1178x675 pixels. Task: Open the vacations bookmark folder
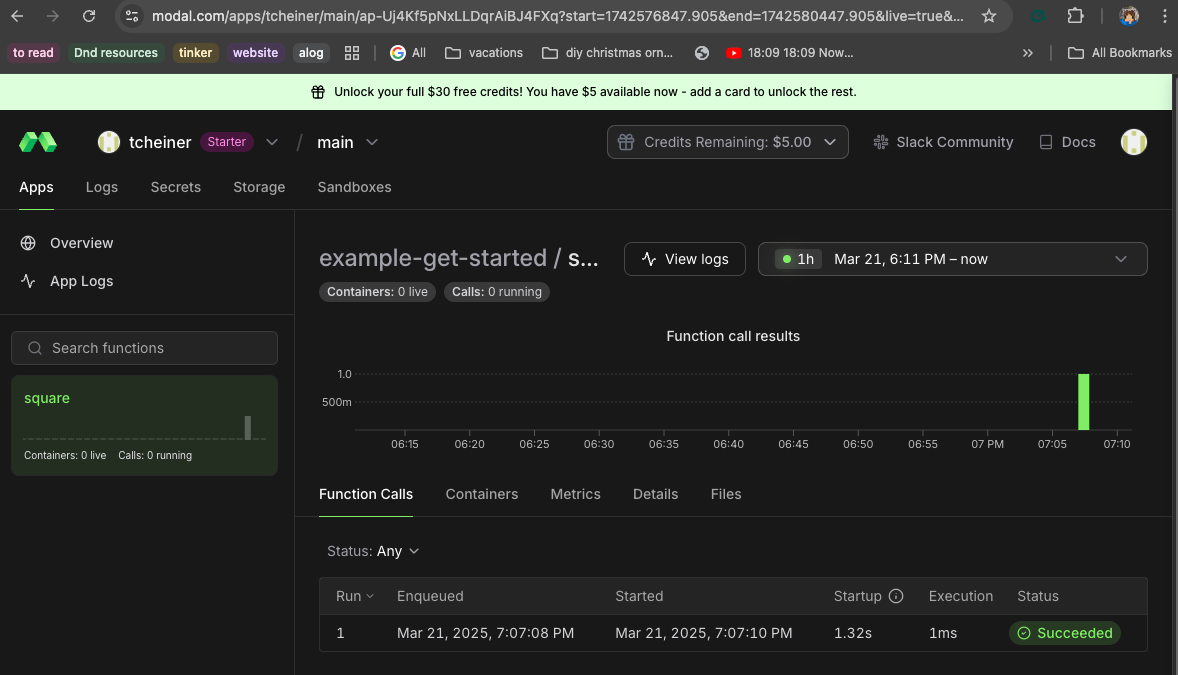484,53
